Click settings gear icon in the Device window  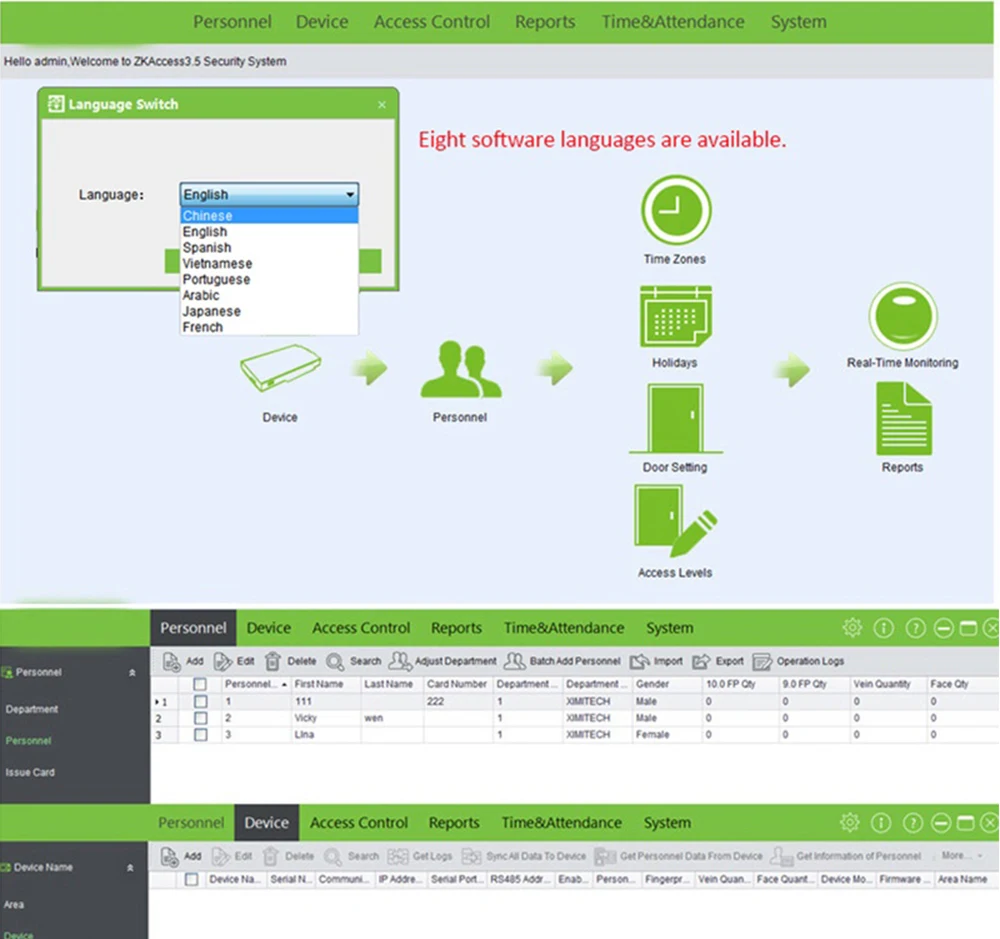(850, 823)
